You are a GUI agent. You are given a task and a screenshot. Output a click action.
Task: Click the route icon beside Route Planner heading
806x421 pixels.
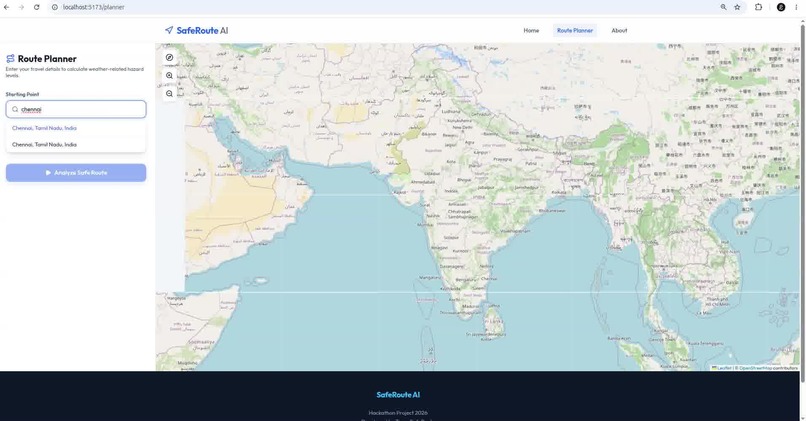10,59
